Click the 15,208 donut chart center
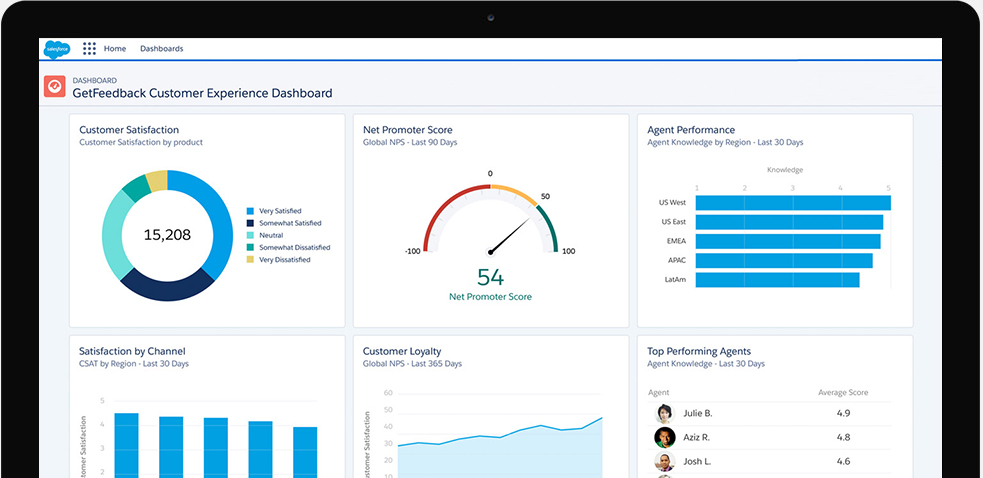This screenshot has height=478, width=983. [166, 235]
